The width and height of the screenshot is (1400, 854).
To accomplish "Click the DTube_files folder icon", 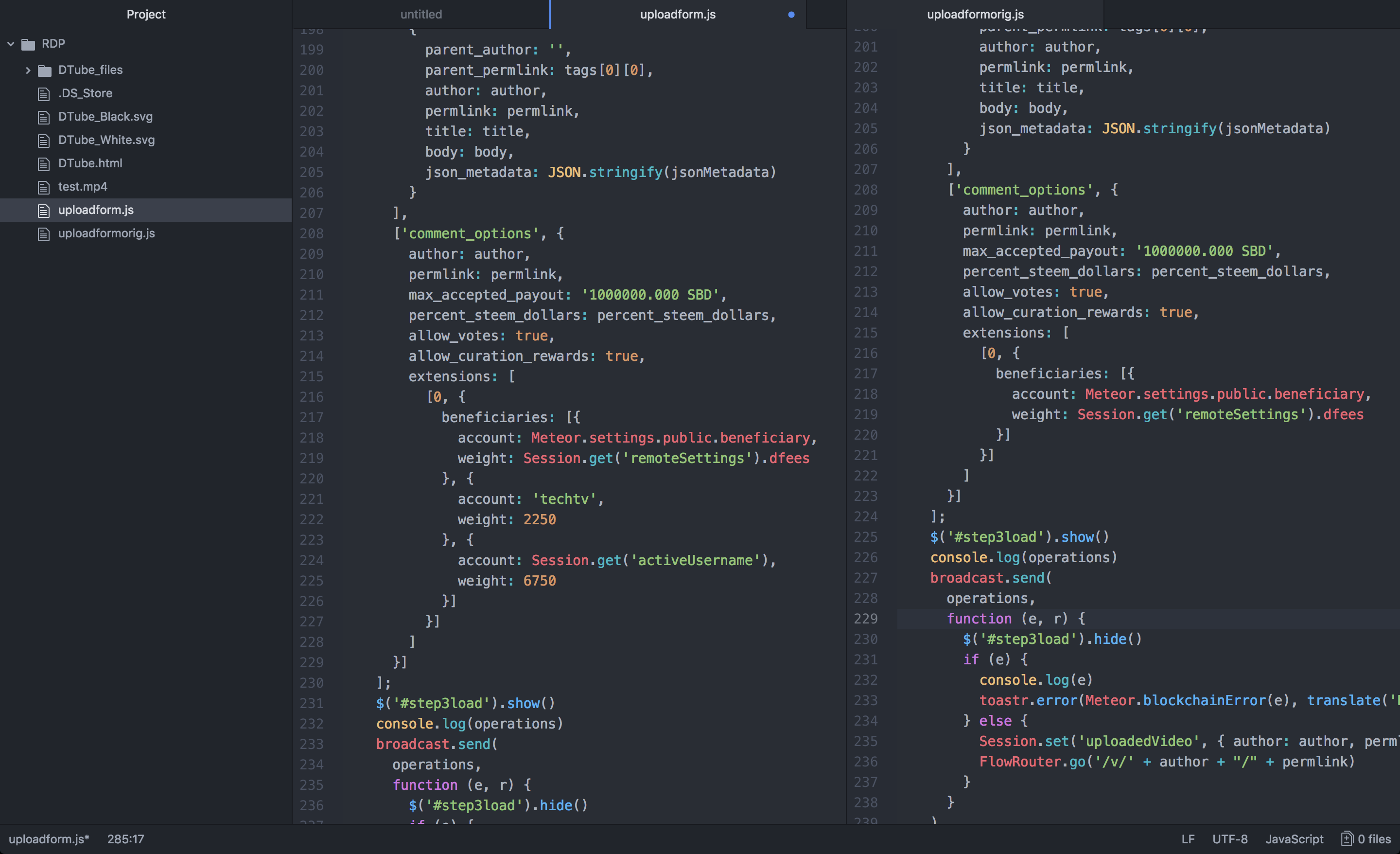I will point(44,71).
